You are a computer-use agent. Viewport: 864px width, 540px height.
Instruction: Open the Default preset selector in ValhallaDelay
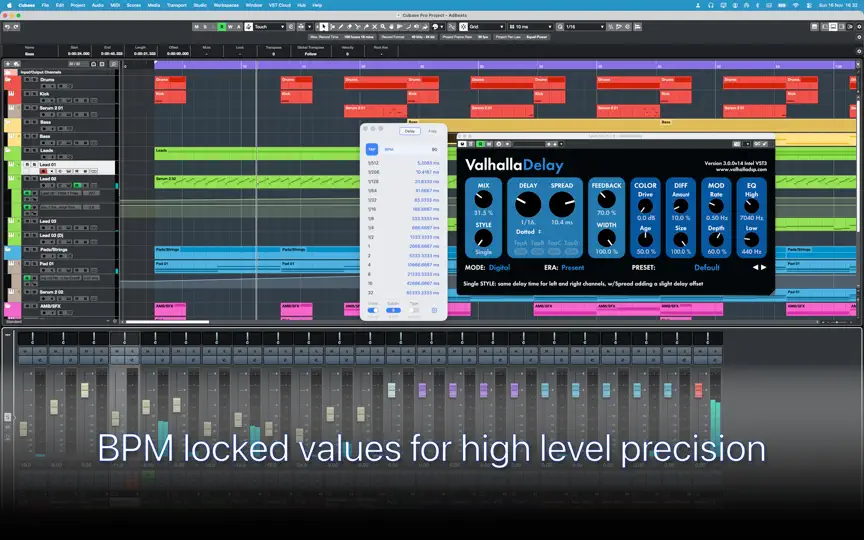point(707,267)
